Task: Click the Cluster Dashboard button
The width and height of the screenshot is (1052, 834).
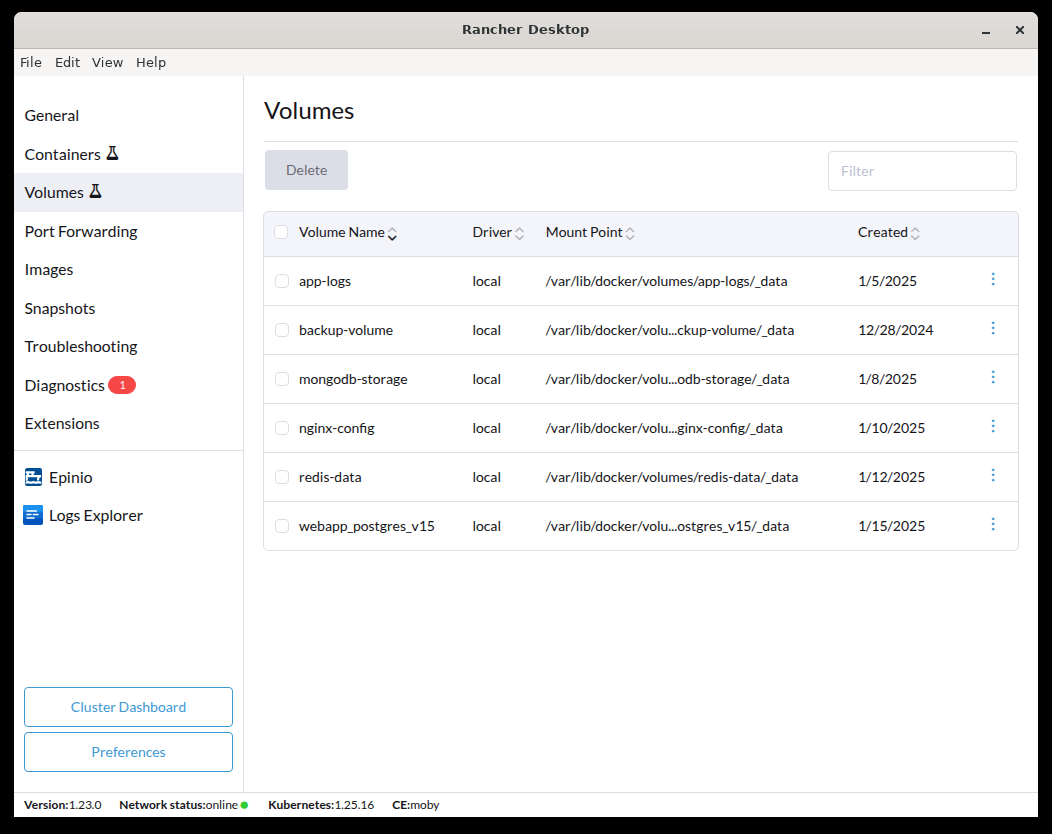Action: [x=128, y=707]
